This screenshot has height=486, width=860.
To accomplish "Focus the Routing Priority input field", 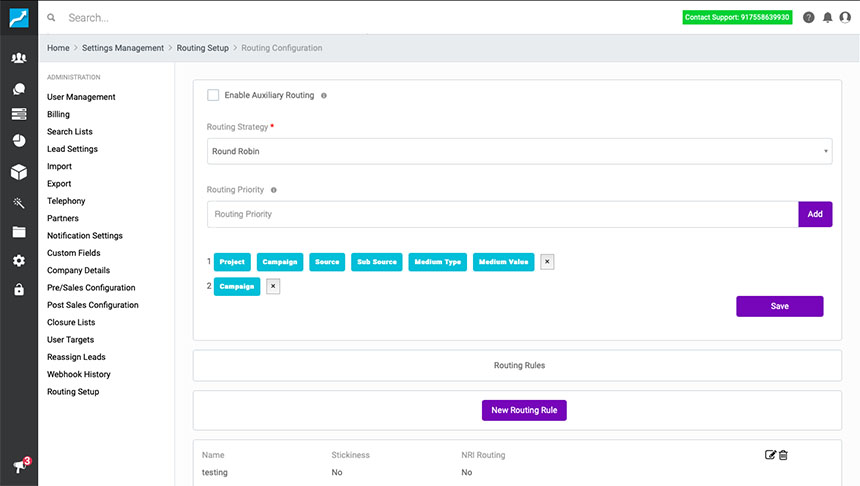I will point(502,214).
